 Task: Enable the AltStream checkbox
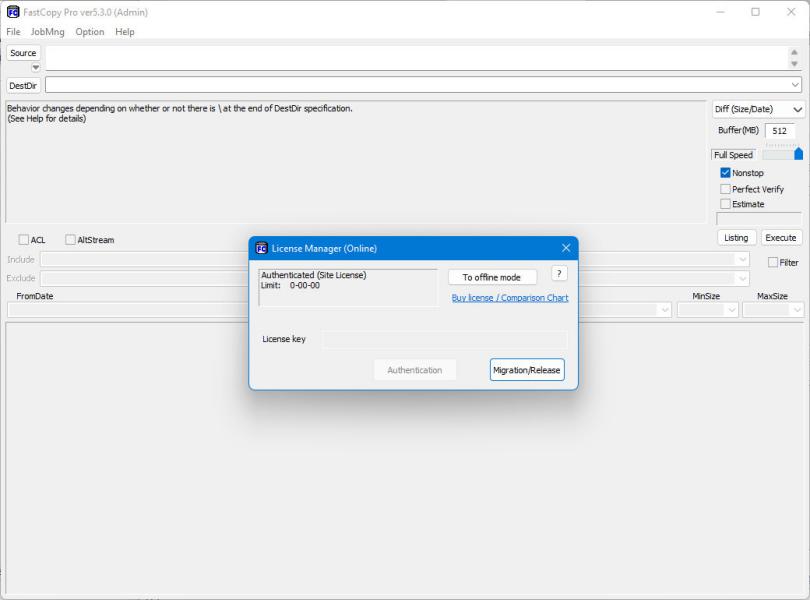(x=70, y=240)
